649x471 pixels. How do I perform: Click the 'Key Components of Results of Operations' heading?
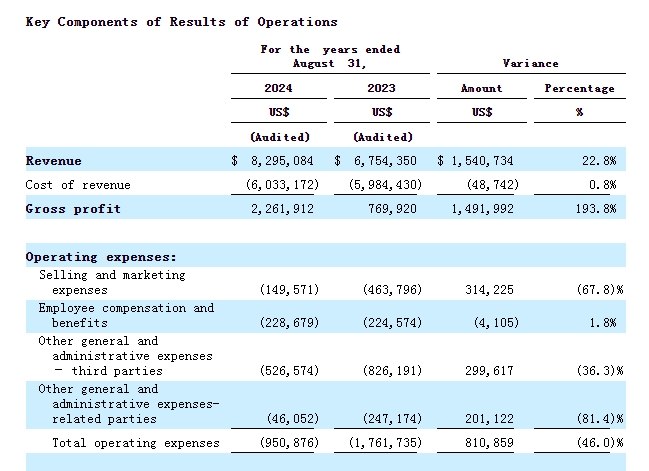181,22
